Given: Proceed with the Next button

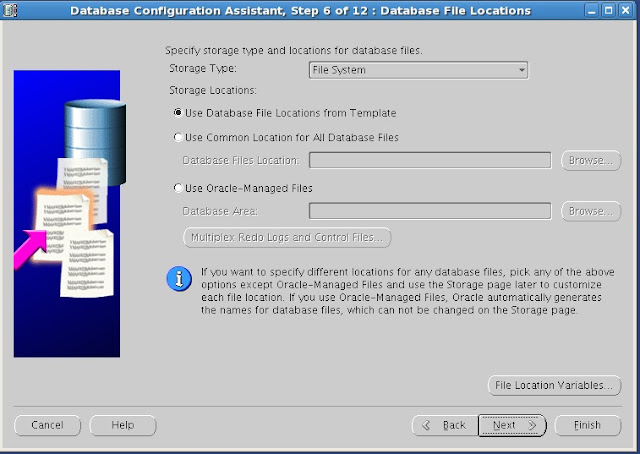Looking at the screenshot, I should pyautogui.click(x=512, y=425).
